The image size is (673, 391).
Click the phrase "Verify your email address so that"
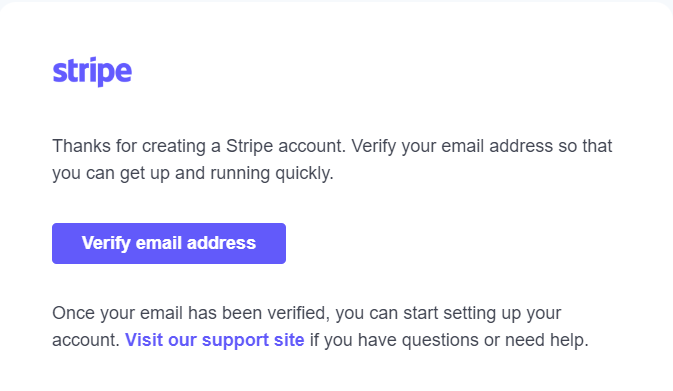click(482, 146)
